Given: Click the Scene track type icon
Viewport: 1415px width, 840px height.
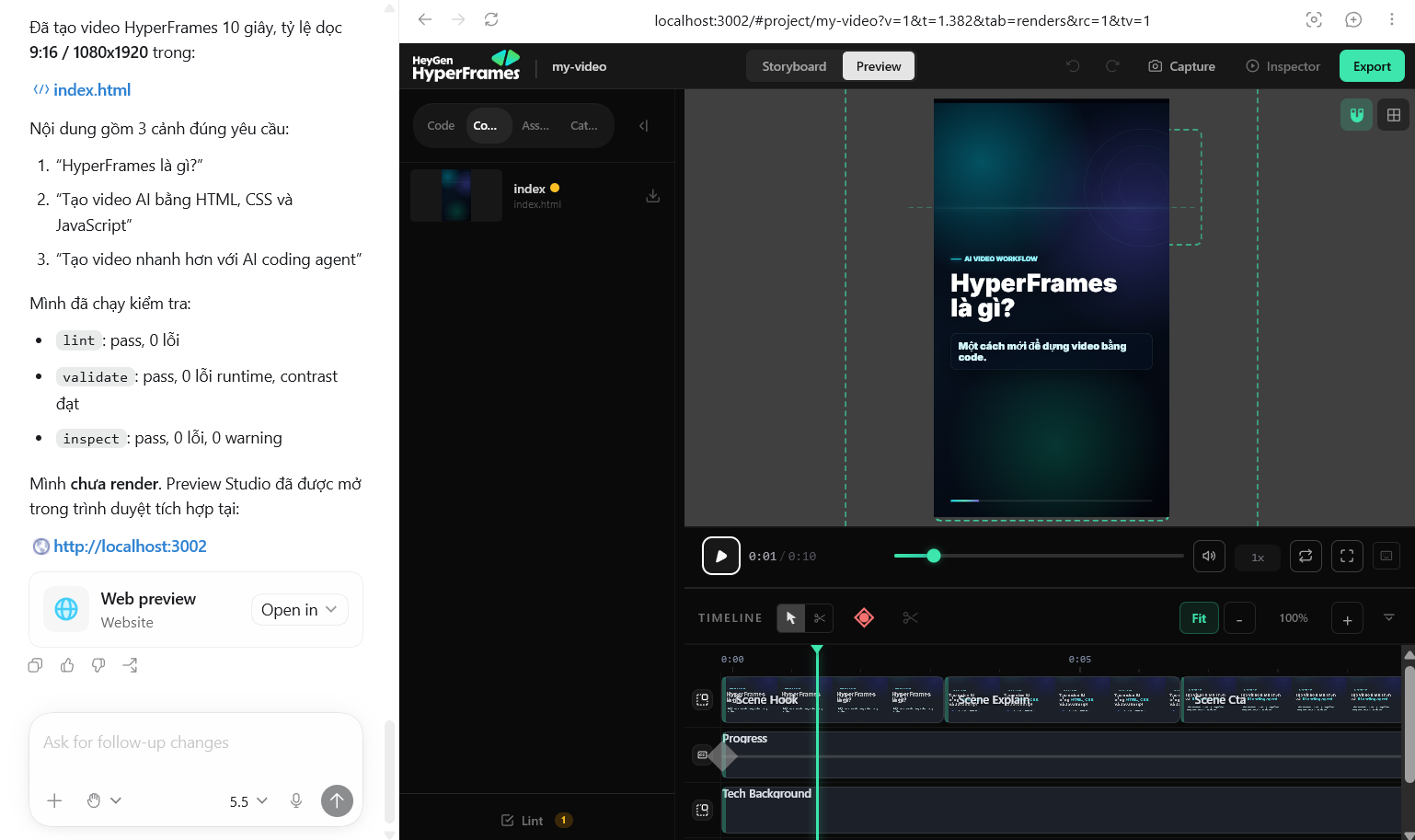Looking at the screenshot, I should click(x=702, y=700).
